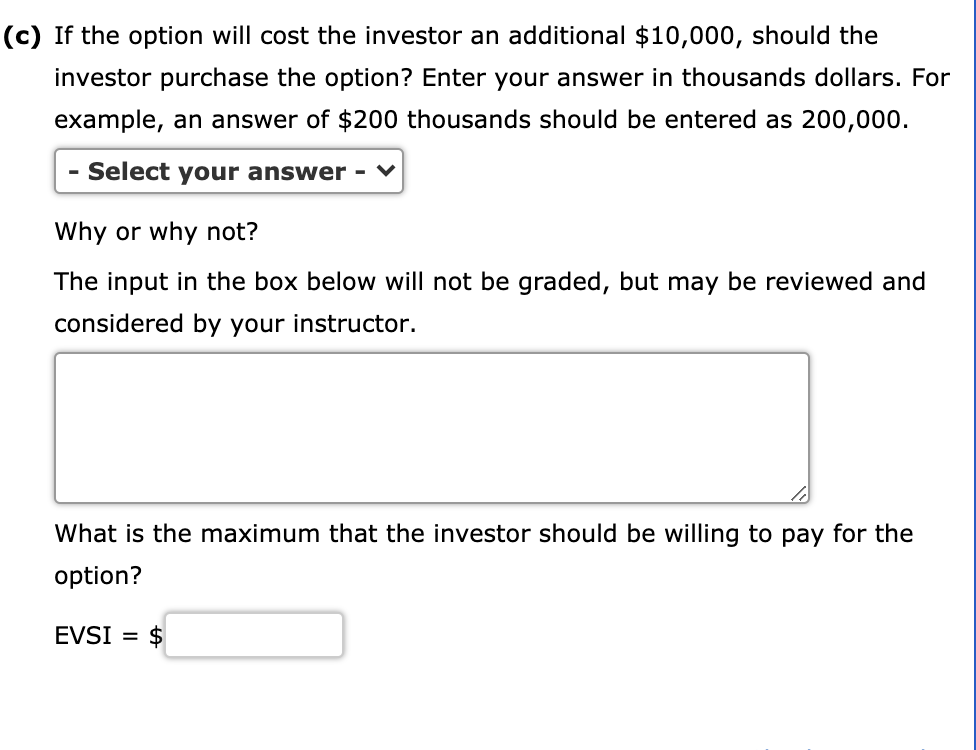The width and height of the screenshot is (976, 750).
Task: Click the resize handle of the comment box
Action: [x=800, y=494]
